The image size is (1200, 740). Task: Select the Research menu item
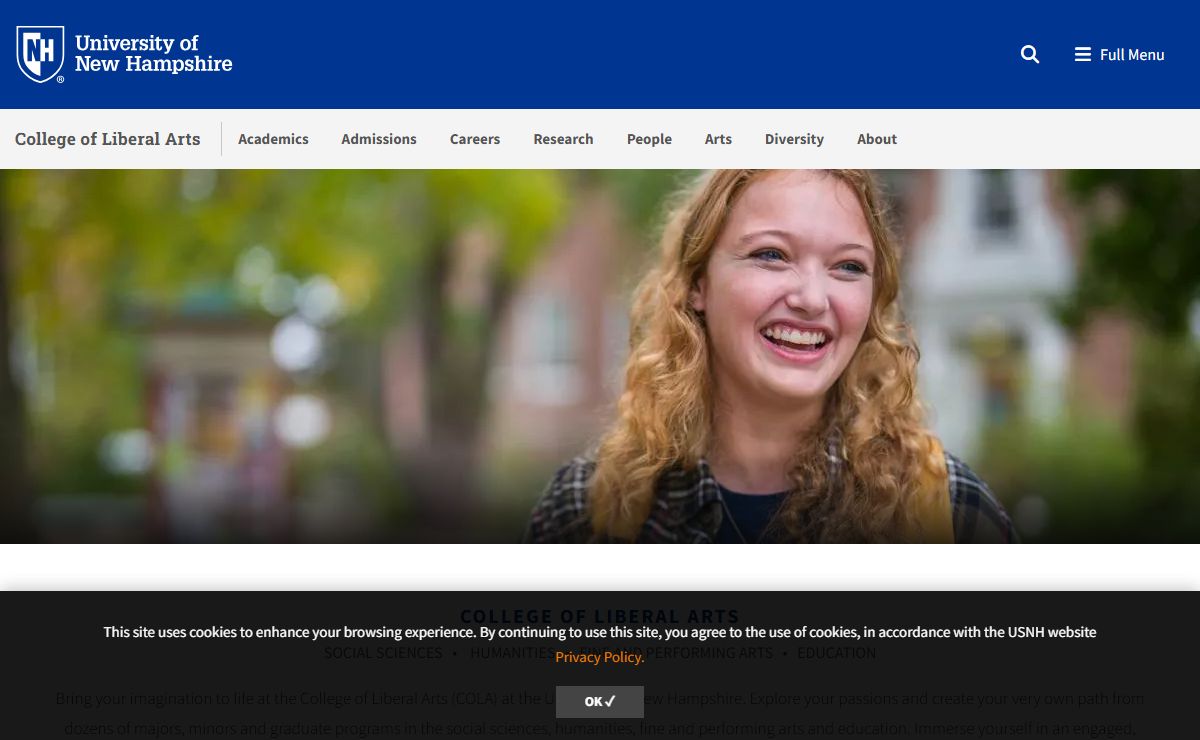point(563,139)
